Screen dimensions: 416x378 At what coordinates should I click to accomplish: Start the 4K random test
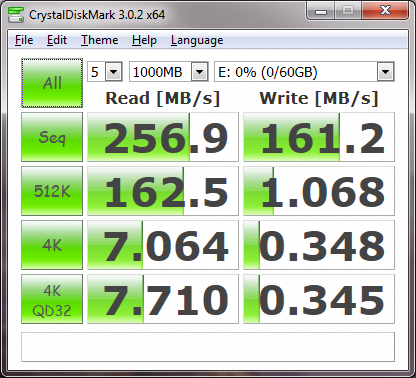click(x=52, y=245)
